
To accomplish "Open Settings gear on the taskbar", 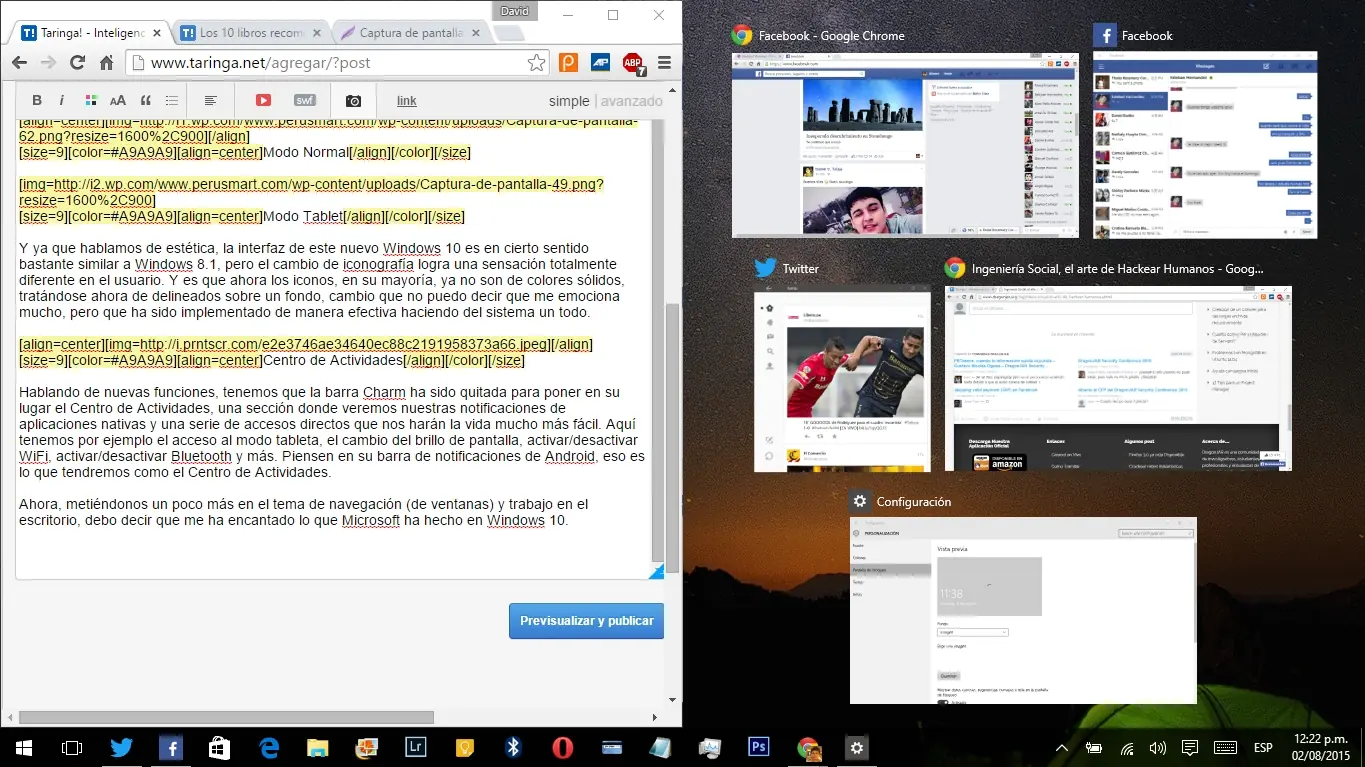I will click(856, 747).
